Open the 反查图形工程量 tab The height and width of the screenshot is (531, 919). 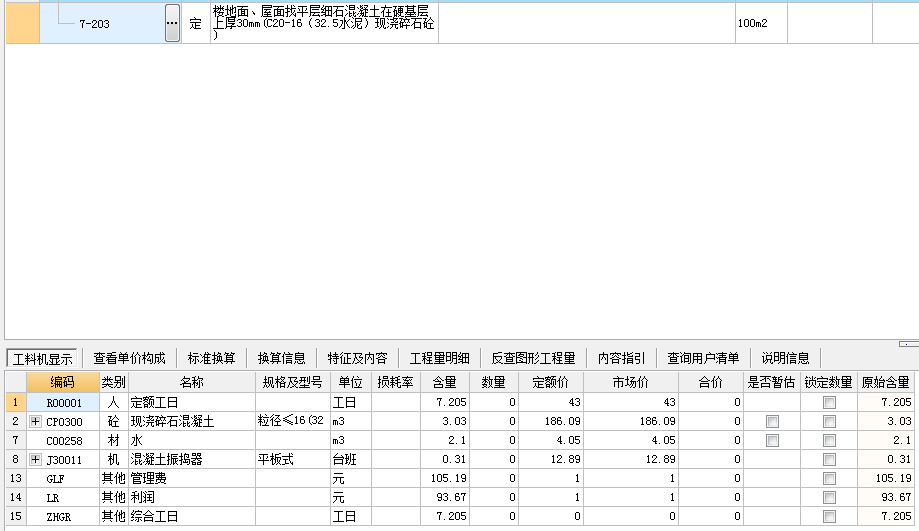click(533, 358)
